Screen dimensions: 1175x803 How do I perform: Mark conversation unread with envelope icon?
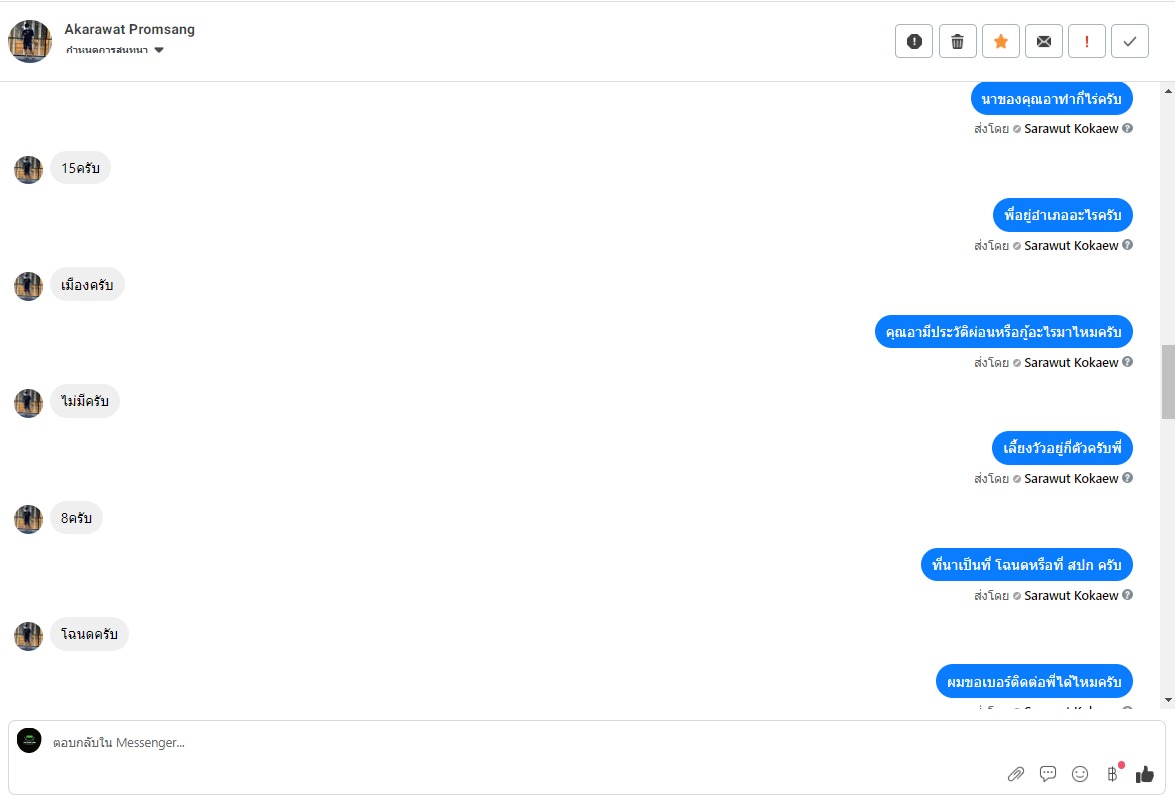[x=1043, y=41]
